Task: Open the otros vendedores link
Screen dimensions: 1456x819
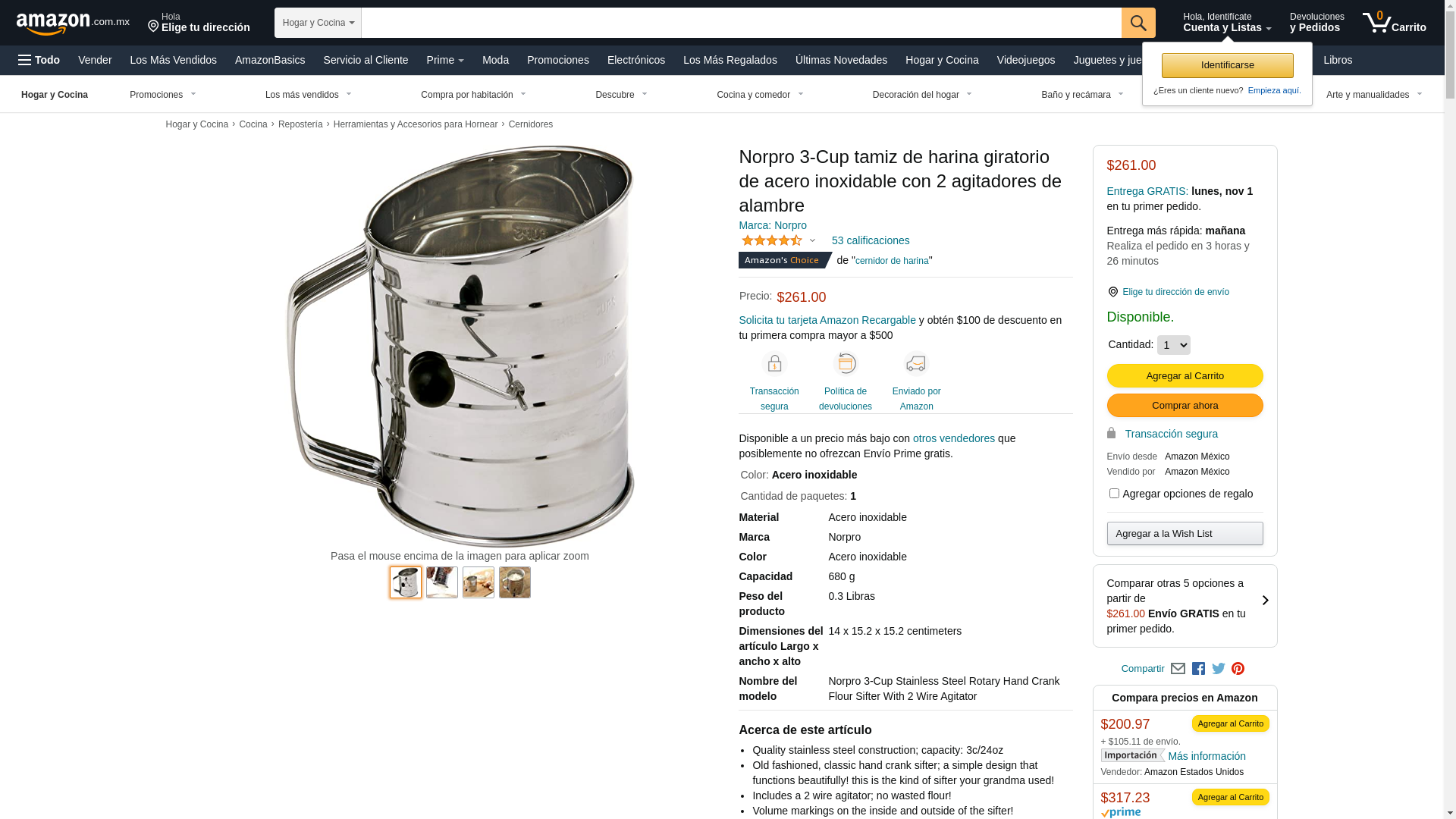Action: pos(953,438)
